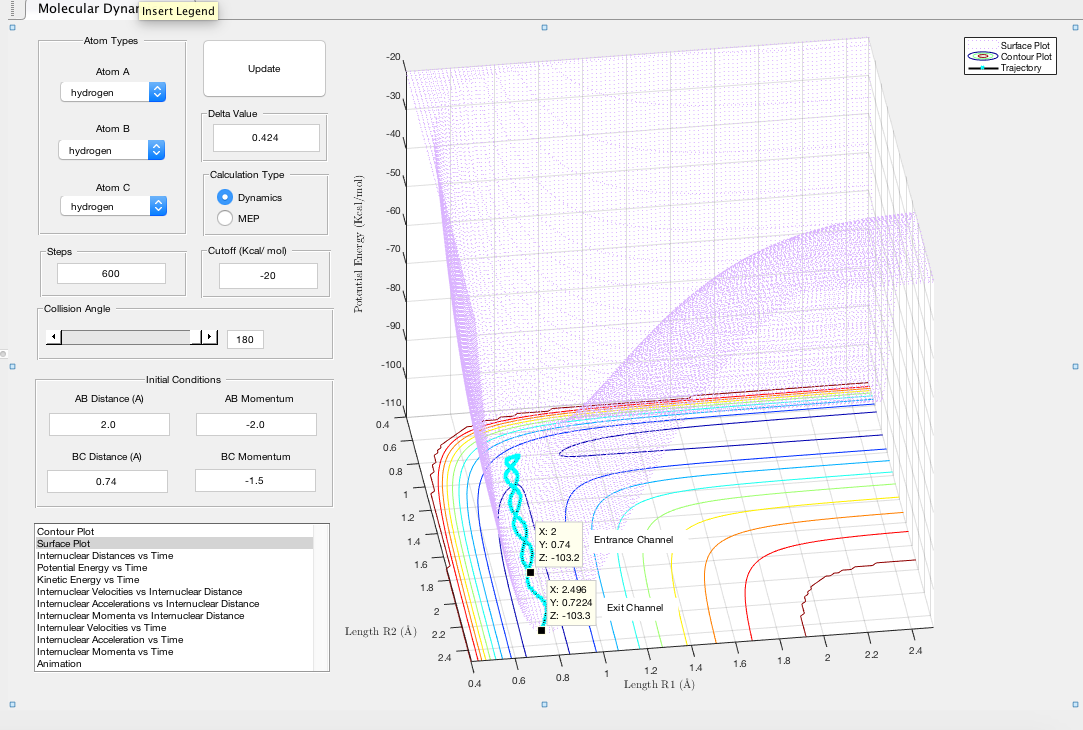Viewport: 1083px width, 730px height.
Task: Click the Trajectory line icon in legend
Action: (982, 68)
